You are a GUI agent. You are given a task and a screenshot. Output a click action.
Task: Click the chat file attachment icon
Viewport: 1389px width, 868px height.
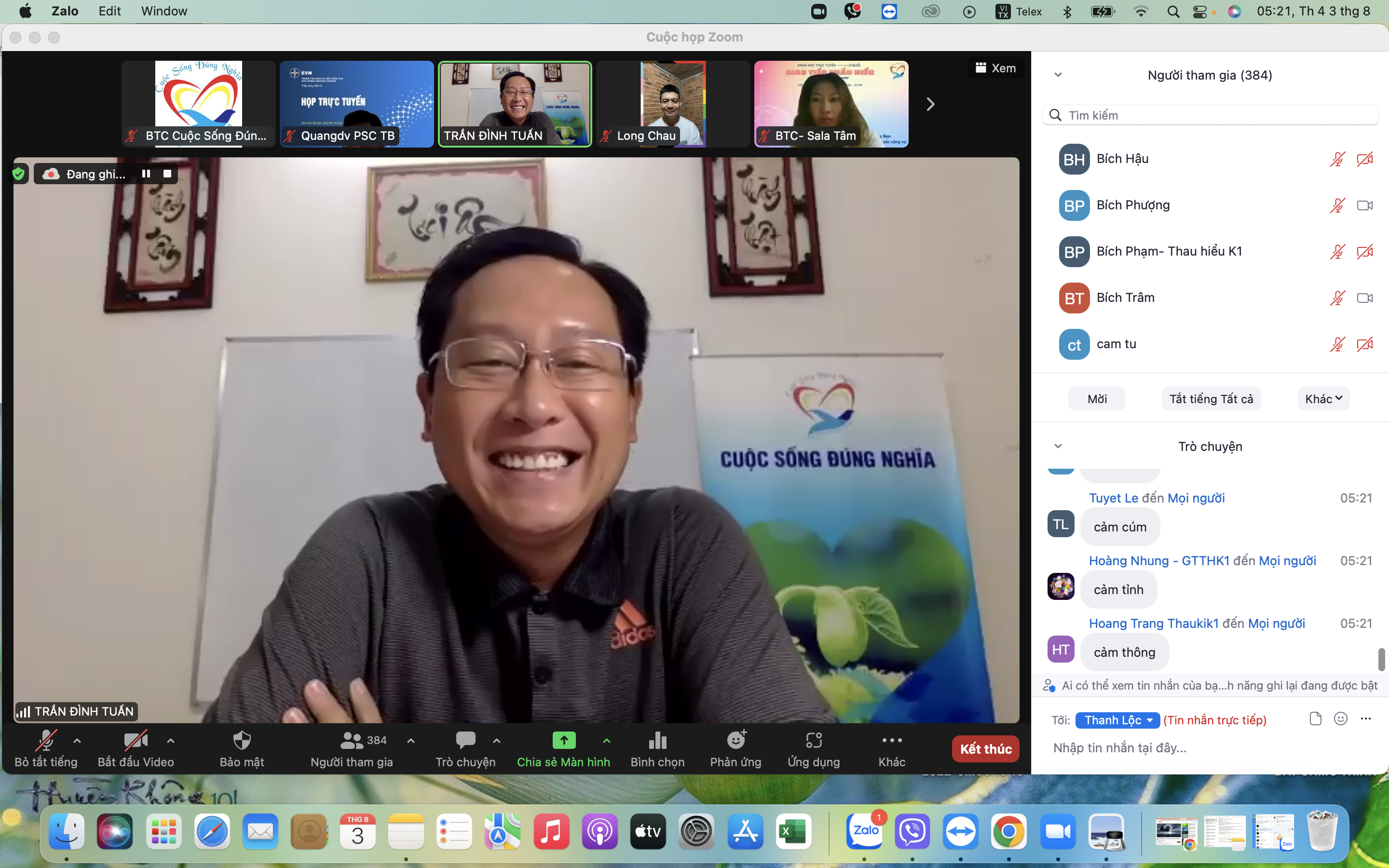(1315, 719)
